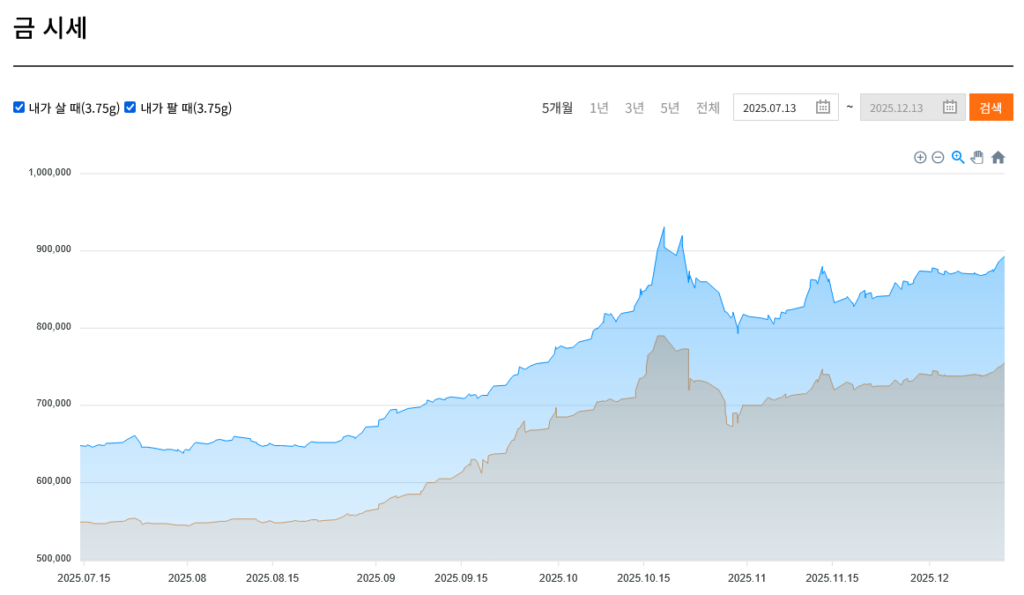This screenshot has height=595, width=1024.
Task: Show the 5년 price range
Action: (669, 108)
